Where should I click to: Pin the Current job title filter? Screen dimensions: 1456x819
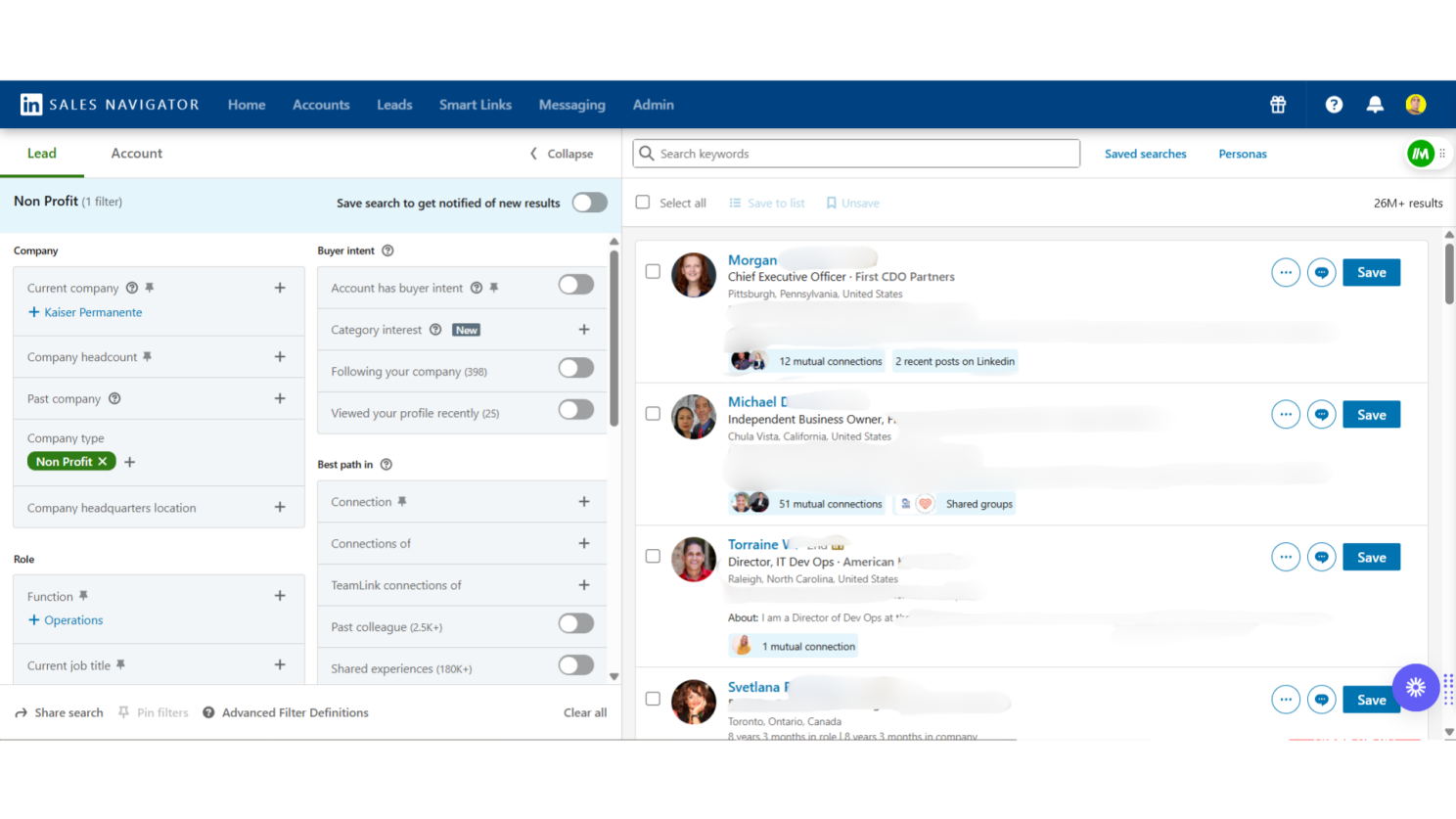pyautogui.click(x=120, y=665)
